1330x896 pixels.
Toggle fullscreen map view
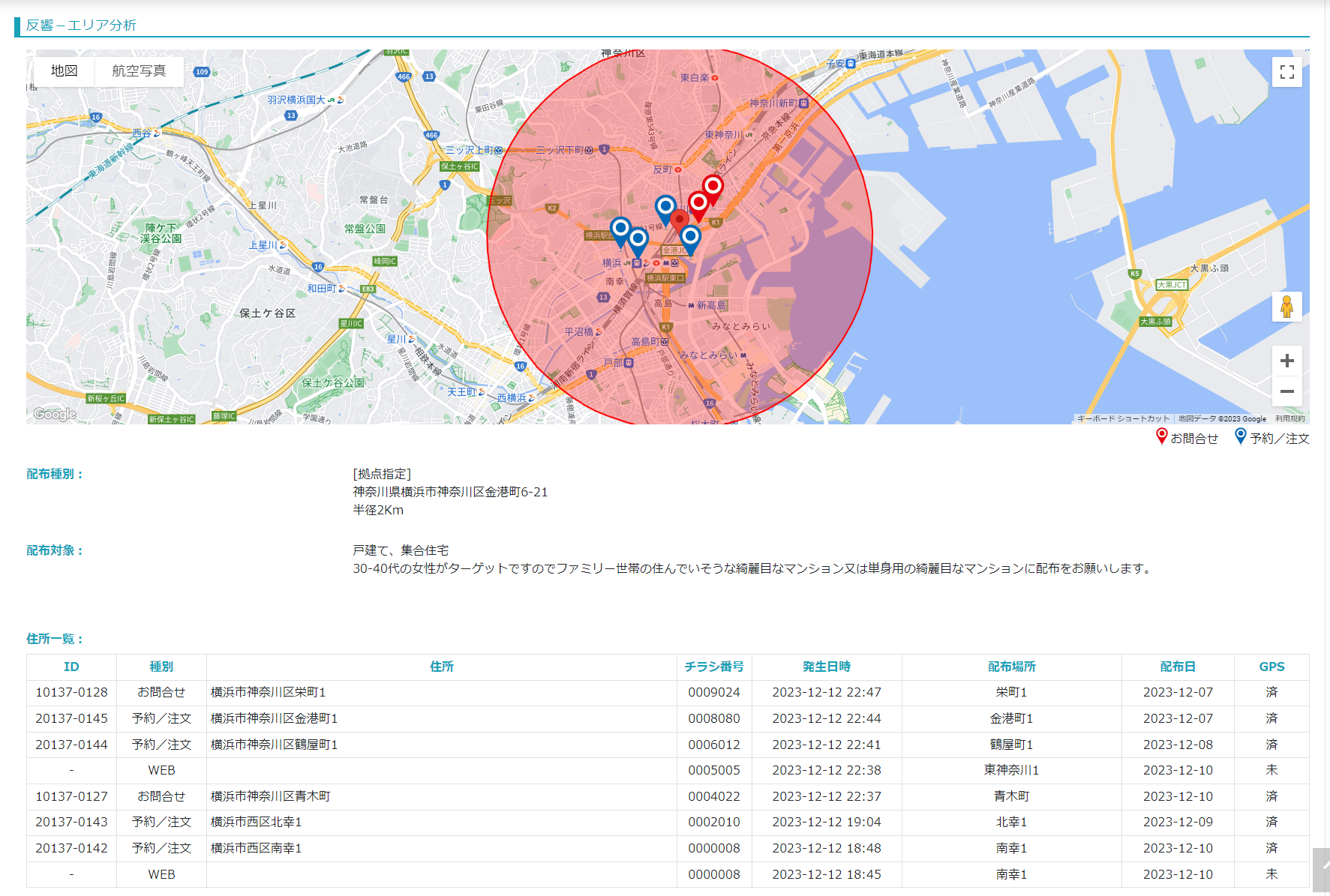coord(1287,72)
